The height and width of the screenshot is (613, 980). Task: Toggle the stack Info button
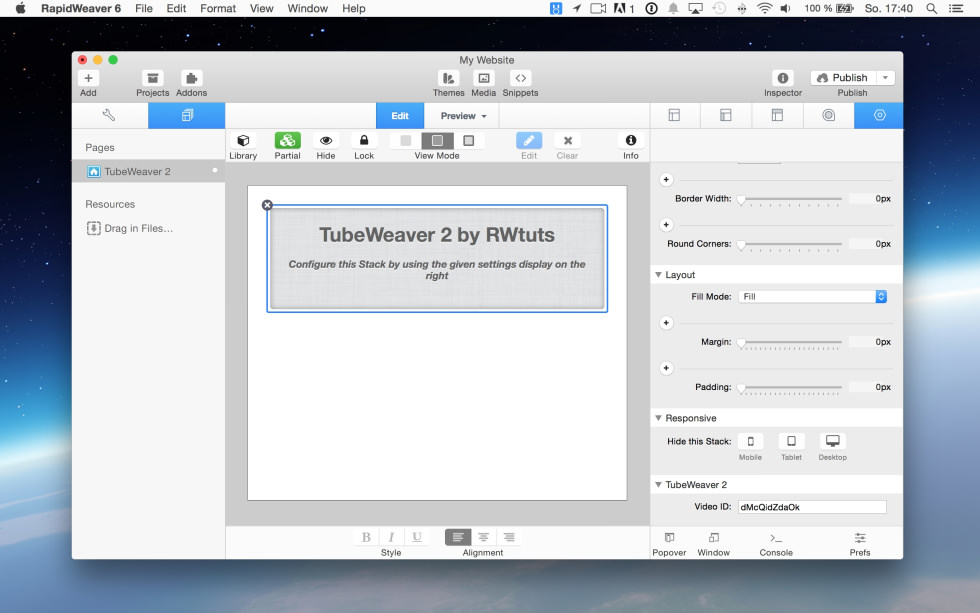click(631, 141)
